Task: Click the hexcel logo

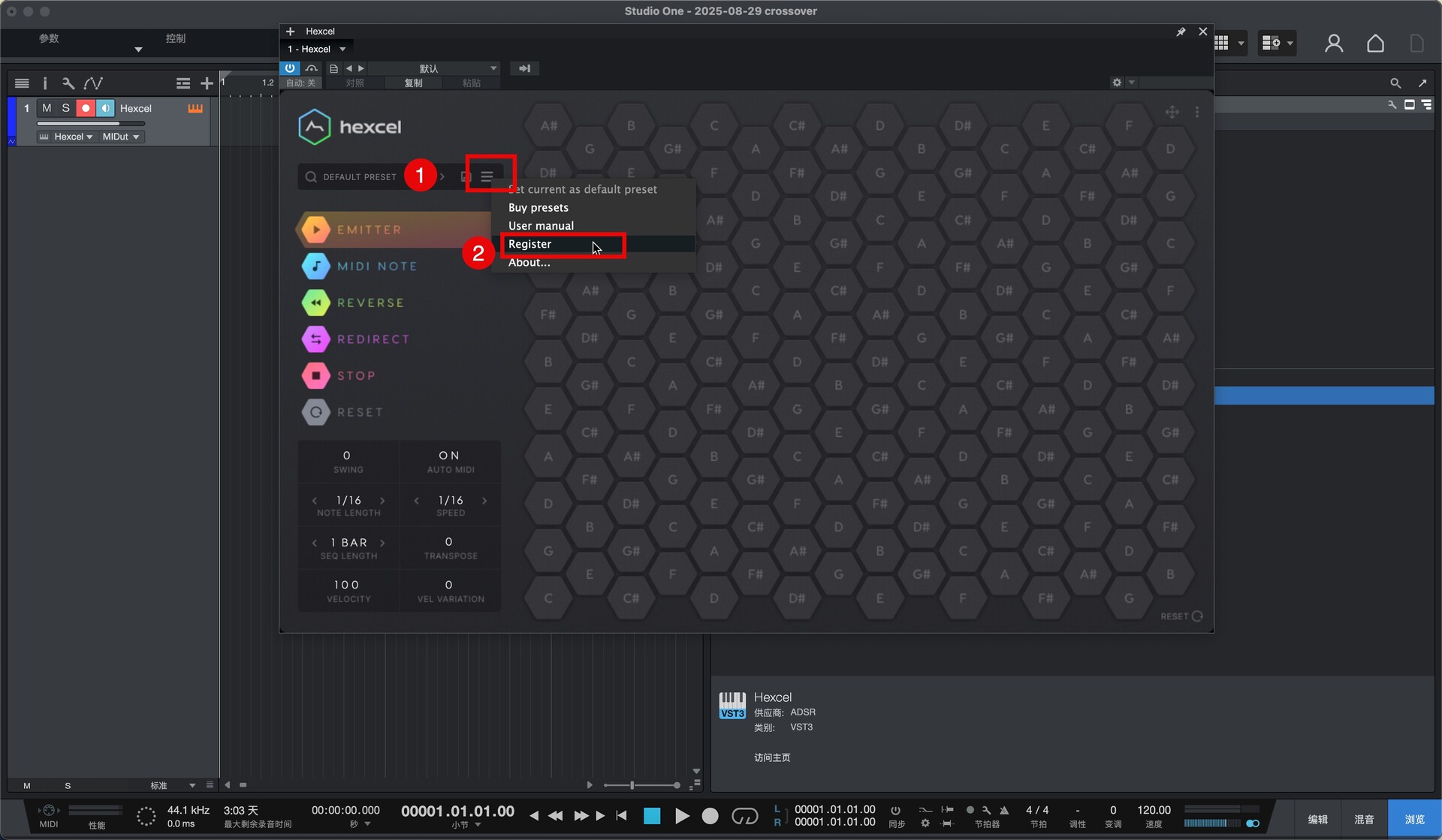Action: (x=350, y=127)
